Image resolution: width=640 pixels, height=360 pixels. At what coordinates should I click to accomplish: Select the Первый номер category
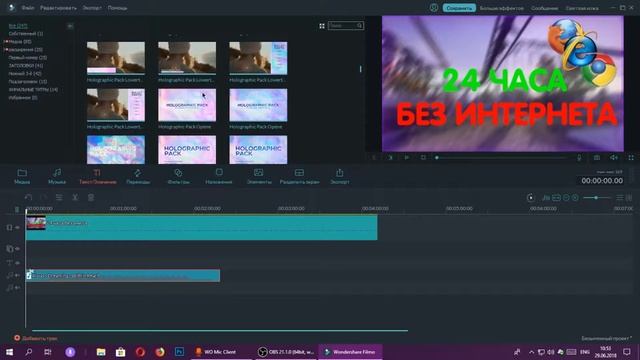(28, 58)
